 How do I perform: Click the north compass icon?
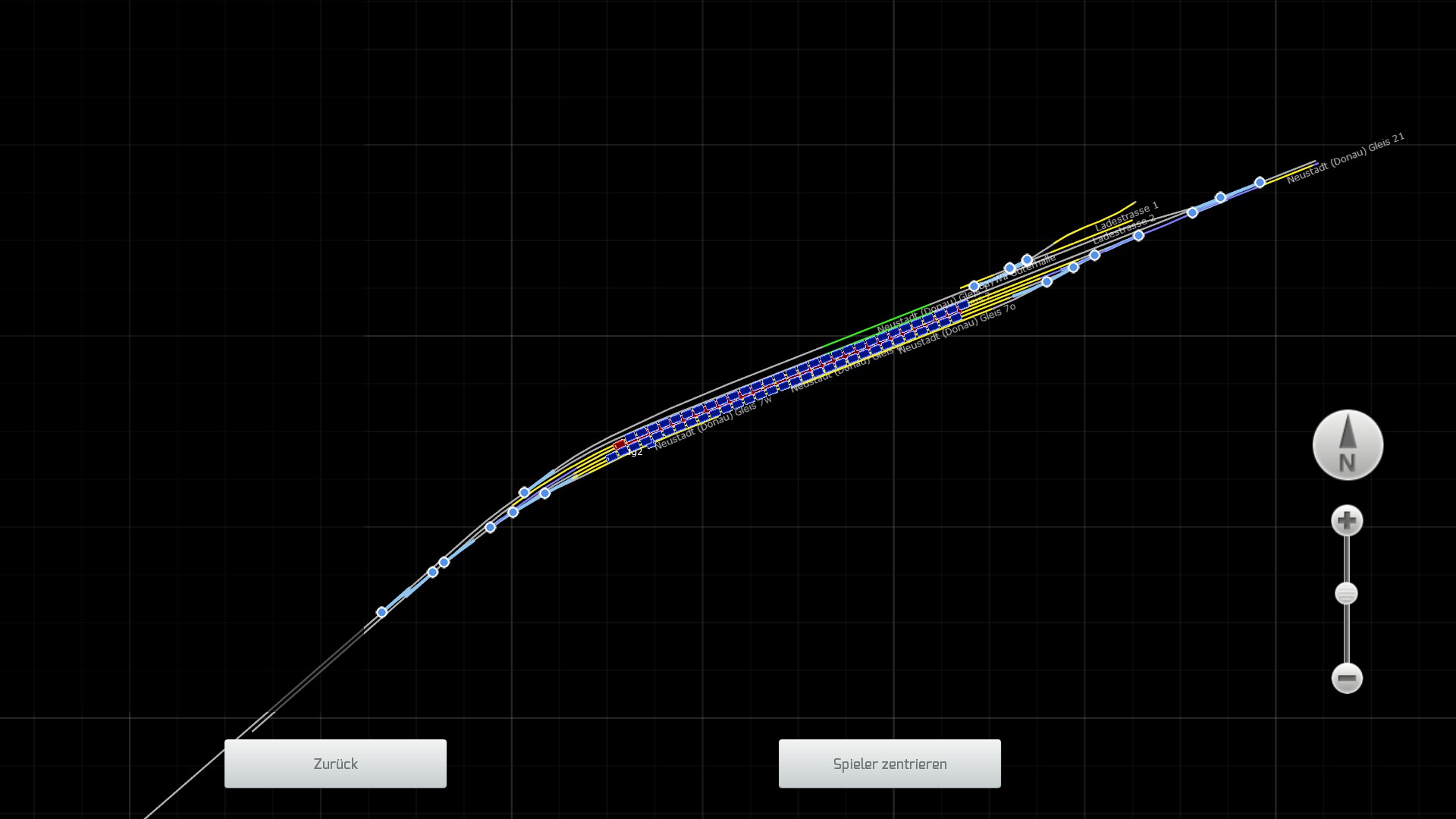click(1348, 445)
